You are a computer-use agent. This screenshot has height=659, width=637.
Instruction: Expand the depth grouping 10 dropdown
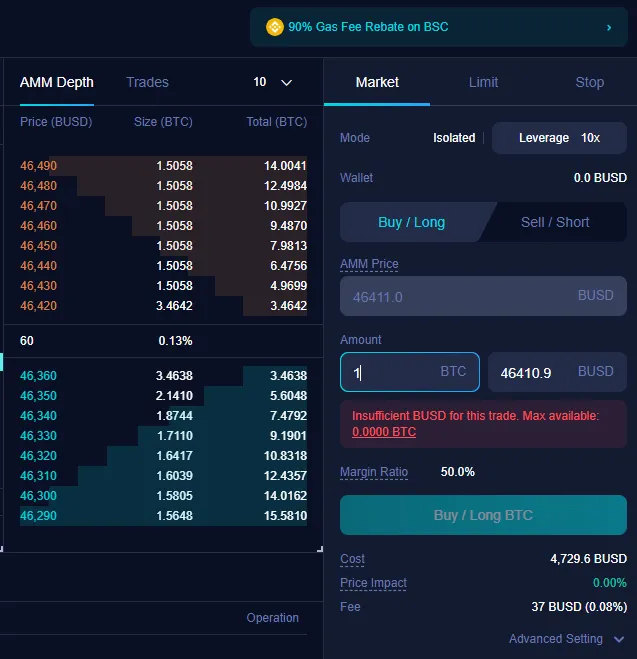[x=273, y=82]
